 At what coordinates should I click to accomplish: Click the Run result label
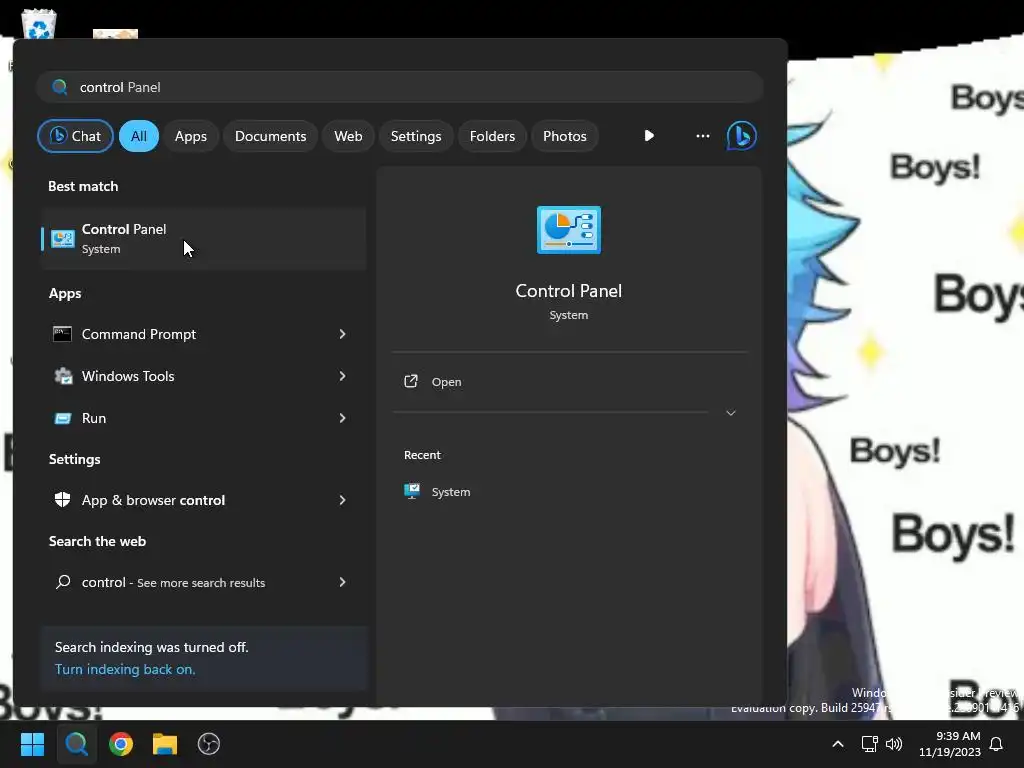tap(93, 418)
